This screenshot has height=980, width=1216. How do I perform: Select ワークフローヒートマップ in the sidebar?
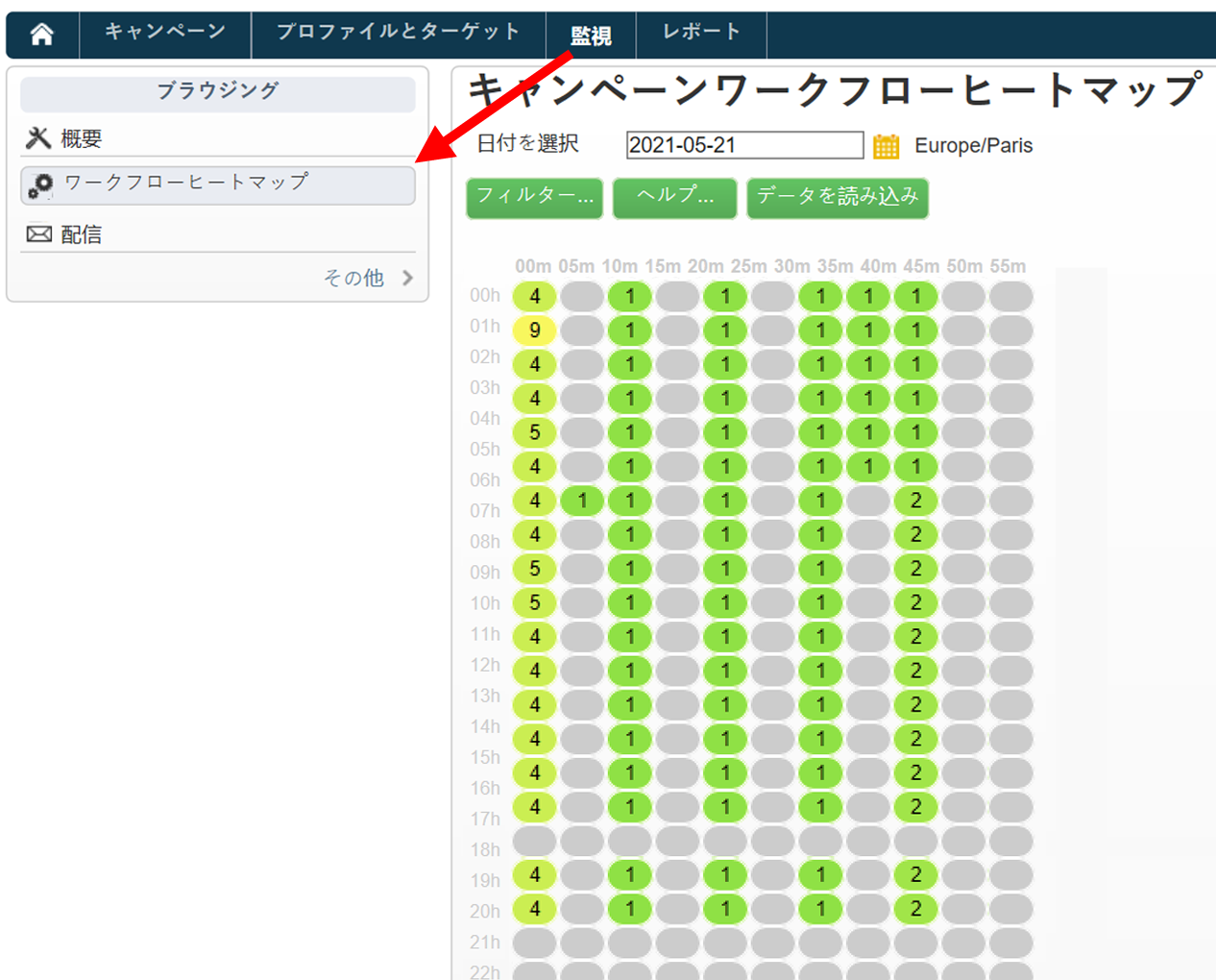[218, 185]
